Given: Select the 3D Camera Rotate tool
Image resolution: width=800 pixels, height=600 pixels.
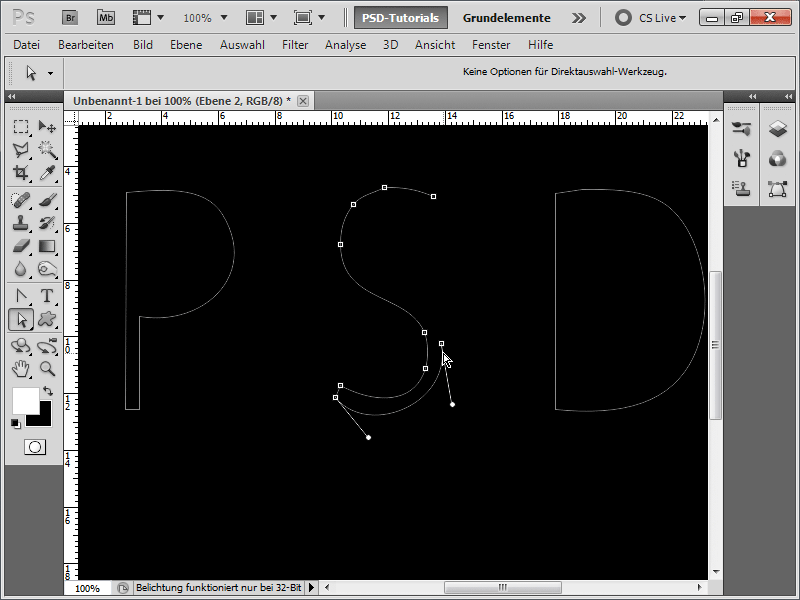Looking at the screenshot, I should point(47,346).
